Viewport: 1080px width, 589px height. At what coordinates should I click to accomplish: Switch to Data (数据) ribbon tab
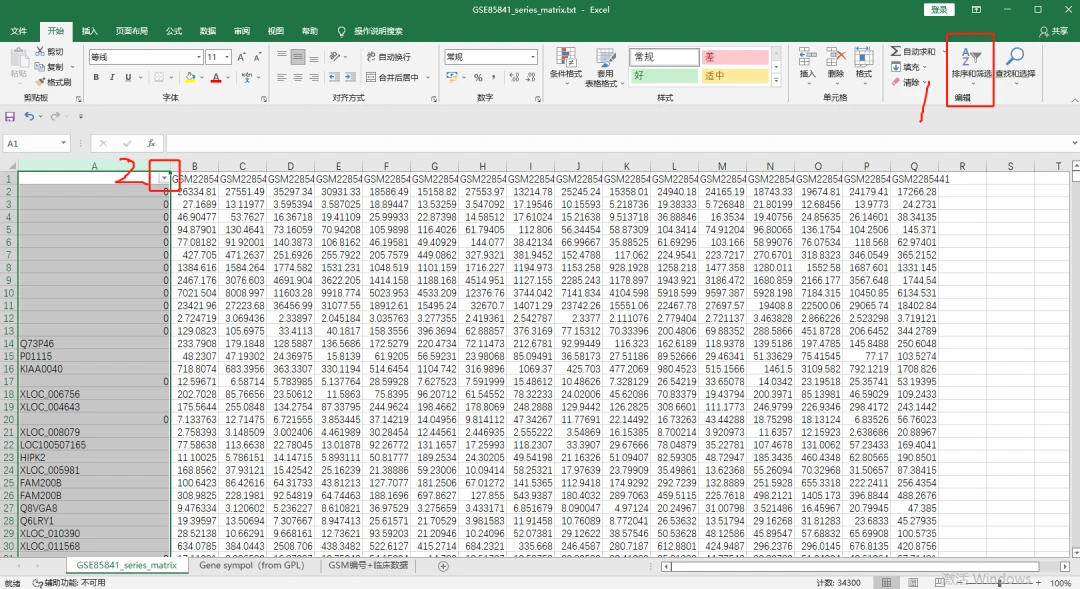[x=207, y=31]
